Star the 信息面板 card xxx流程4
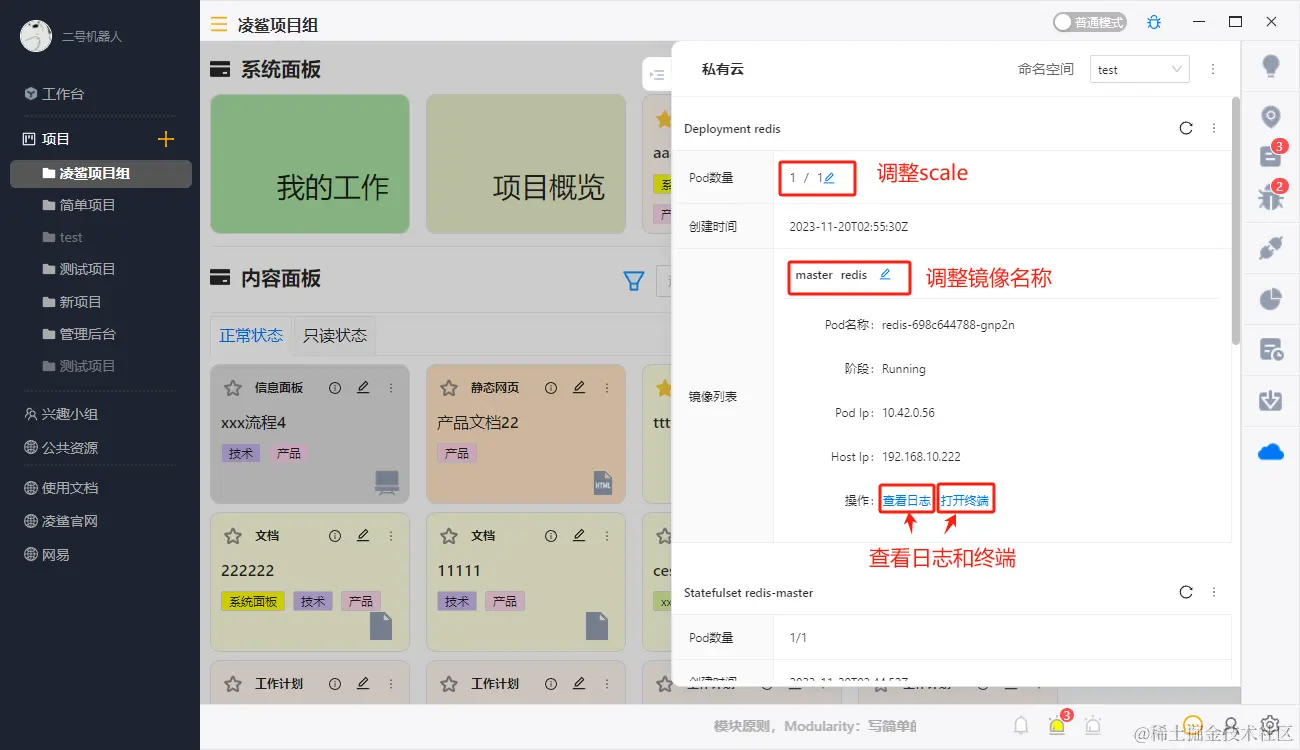The width and height of the screenshot is (1300, 750). click(233, 388)
